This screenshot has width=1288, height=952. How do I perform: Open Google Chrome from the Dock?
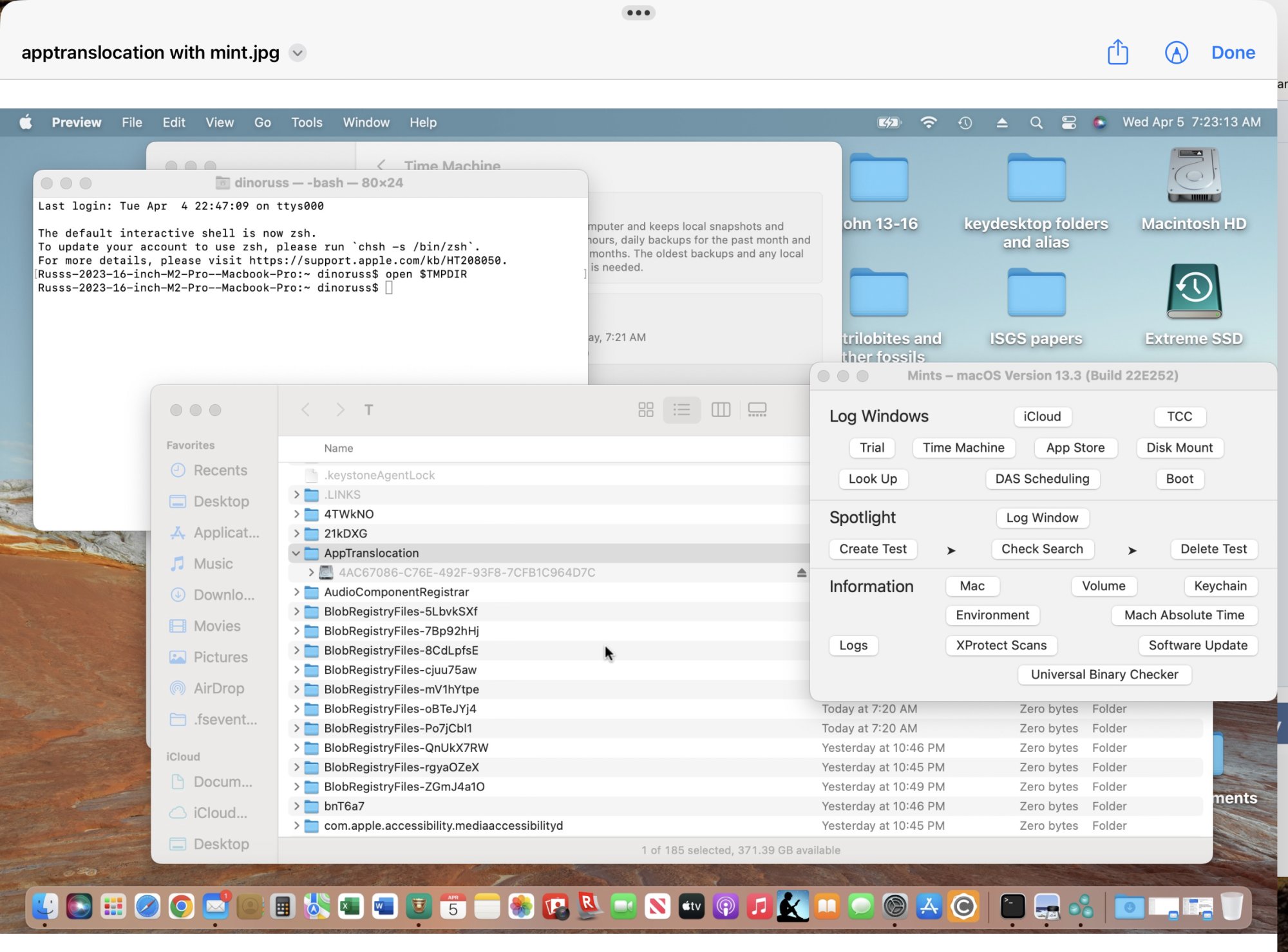point(181,906)
